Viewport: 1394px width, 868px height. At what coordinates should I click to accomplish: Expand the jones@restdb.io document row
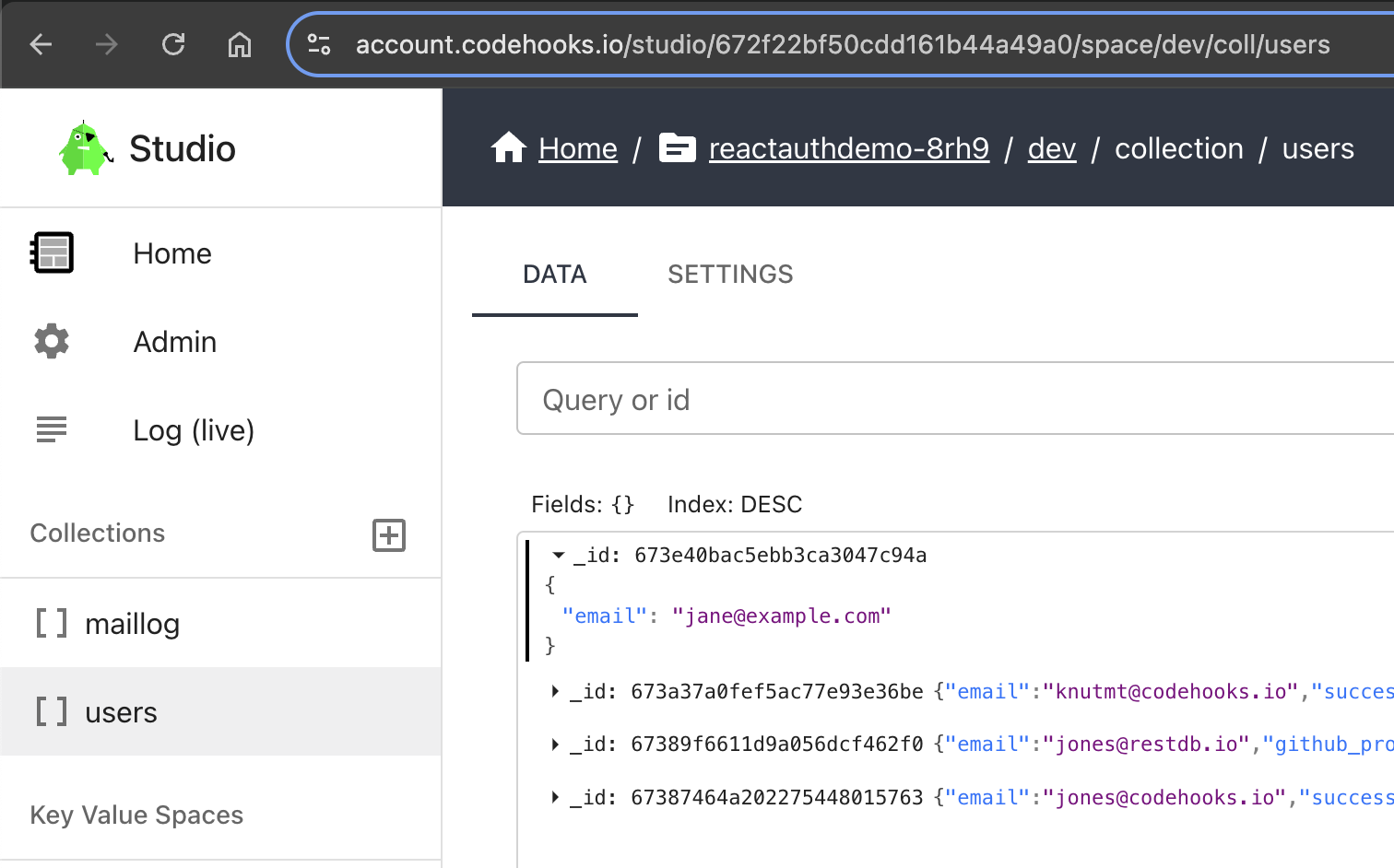pyautogui.click(x=554, y=744)
